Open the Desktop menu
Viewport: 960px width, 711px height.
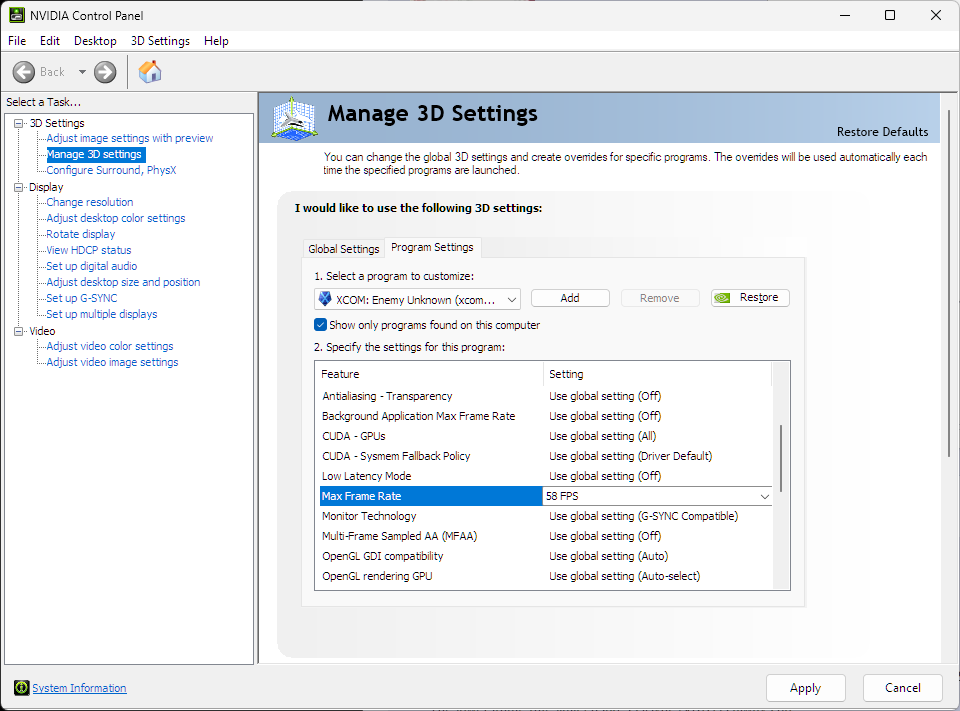[95, 41]
